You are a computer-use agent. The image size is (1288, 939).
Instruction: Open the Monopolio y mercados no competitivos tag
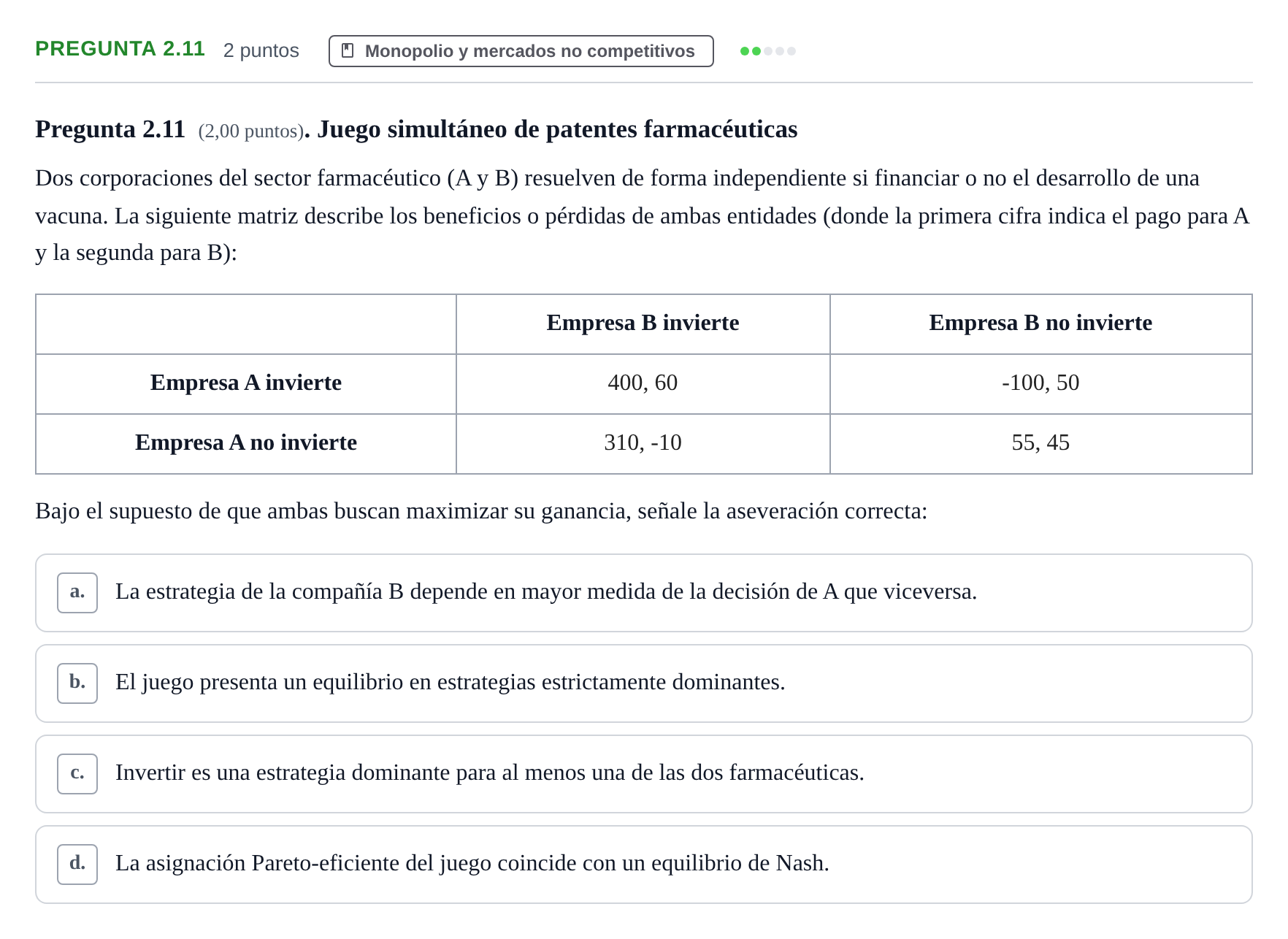(x=521, y=51)
